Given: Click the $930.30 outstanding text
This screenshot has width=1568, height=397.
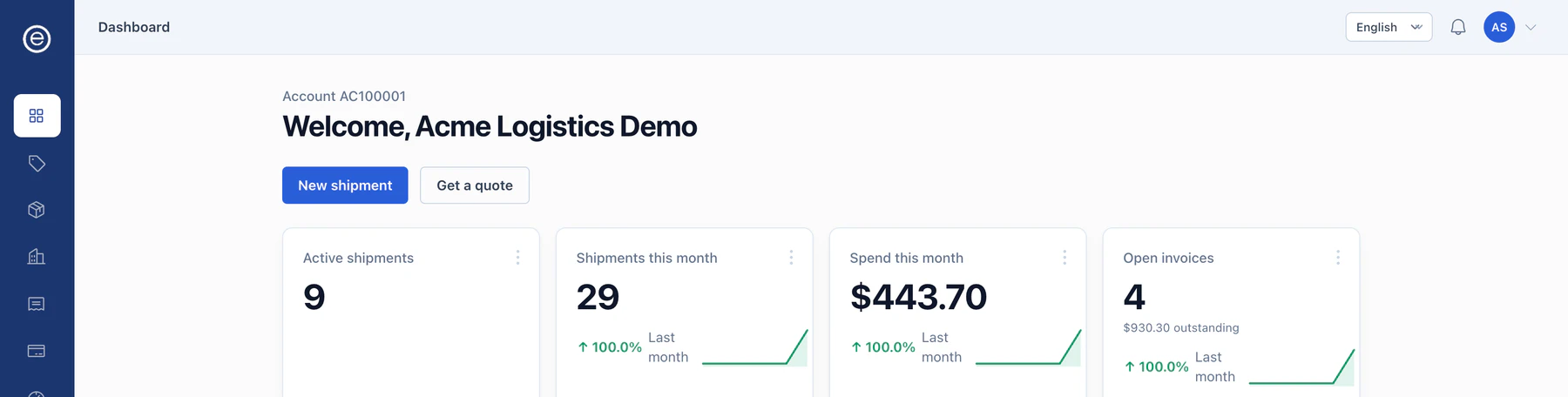Looking at the screenshot, I should (1181, 328).
